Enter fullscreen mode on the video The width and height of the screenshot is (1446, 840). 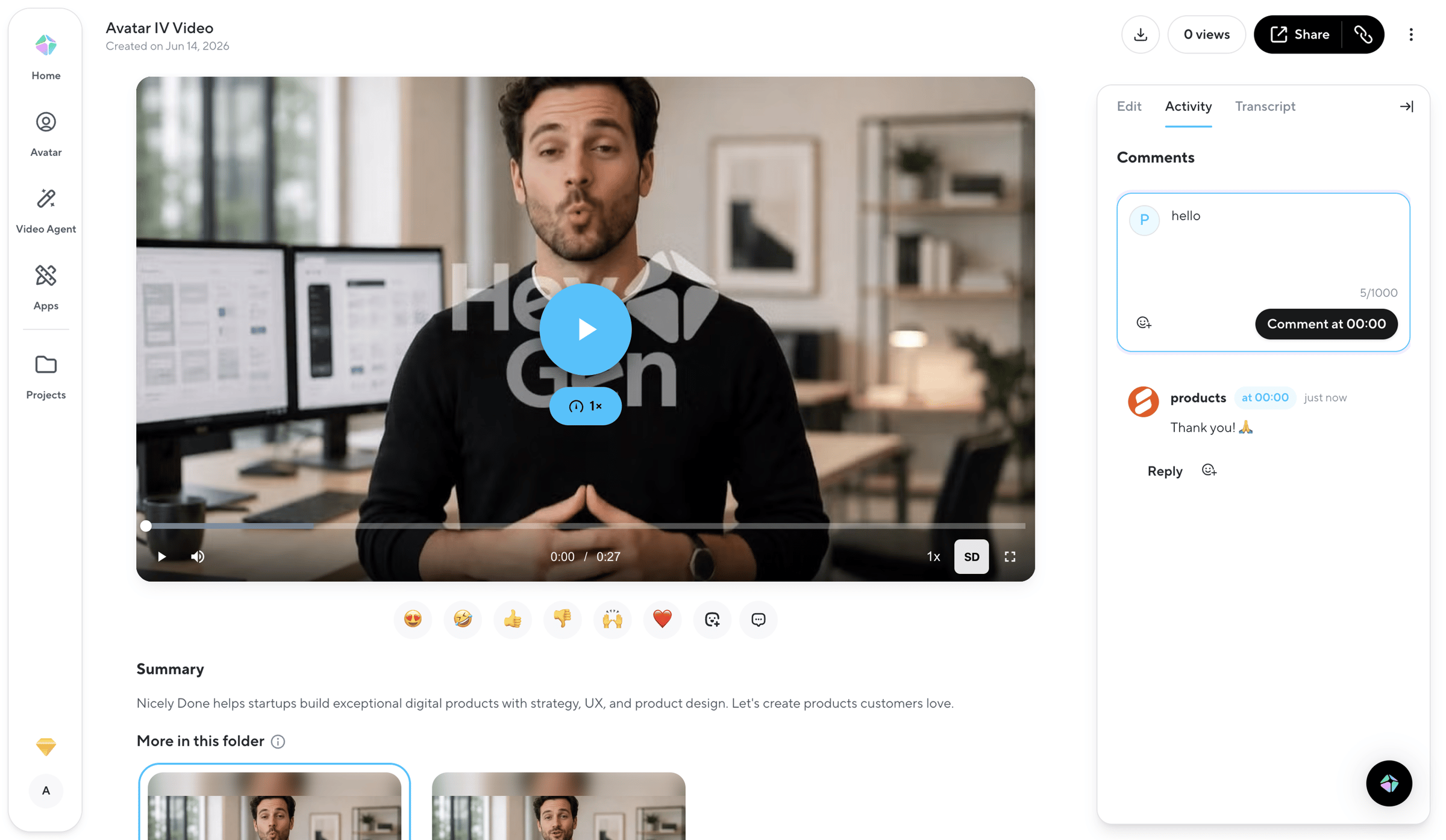pyautogui.click(x=1010, y=556)
